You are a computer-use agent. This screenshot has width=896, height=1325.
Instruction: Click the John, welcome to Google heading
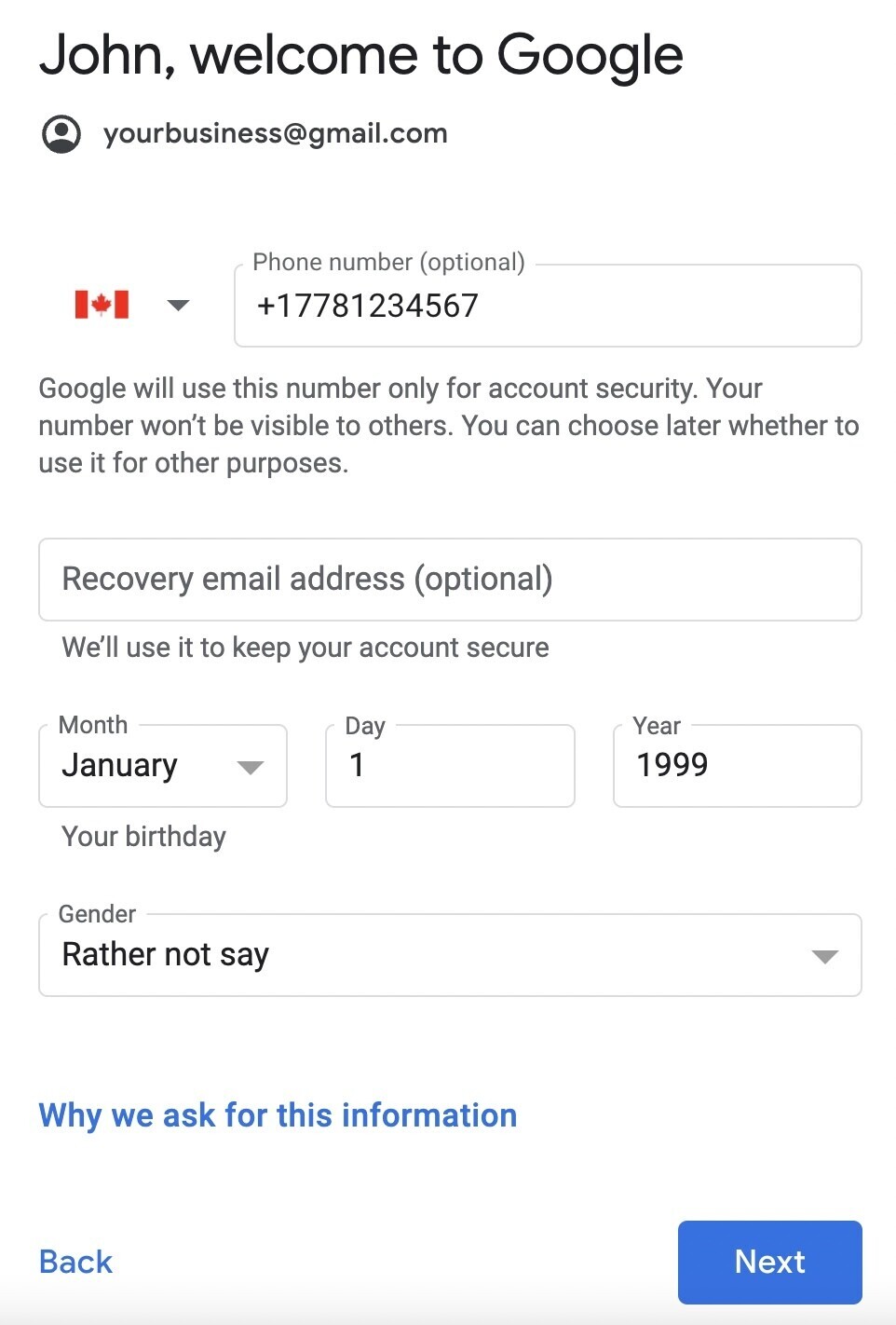pyautogui.click(x=361, y=56)
